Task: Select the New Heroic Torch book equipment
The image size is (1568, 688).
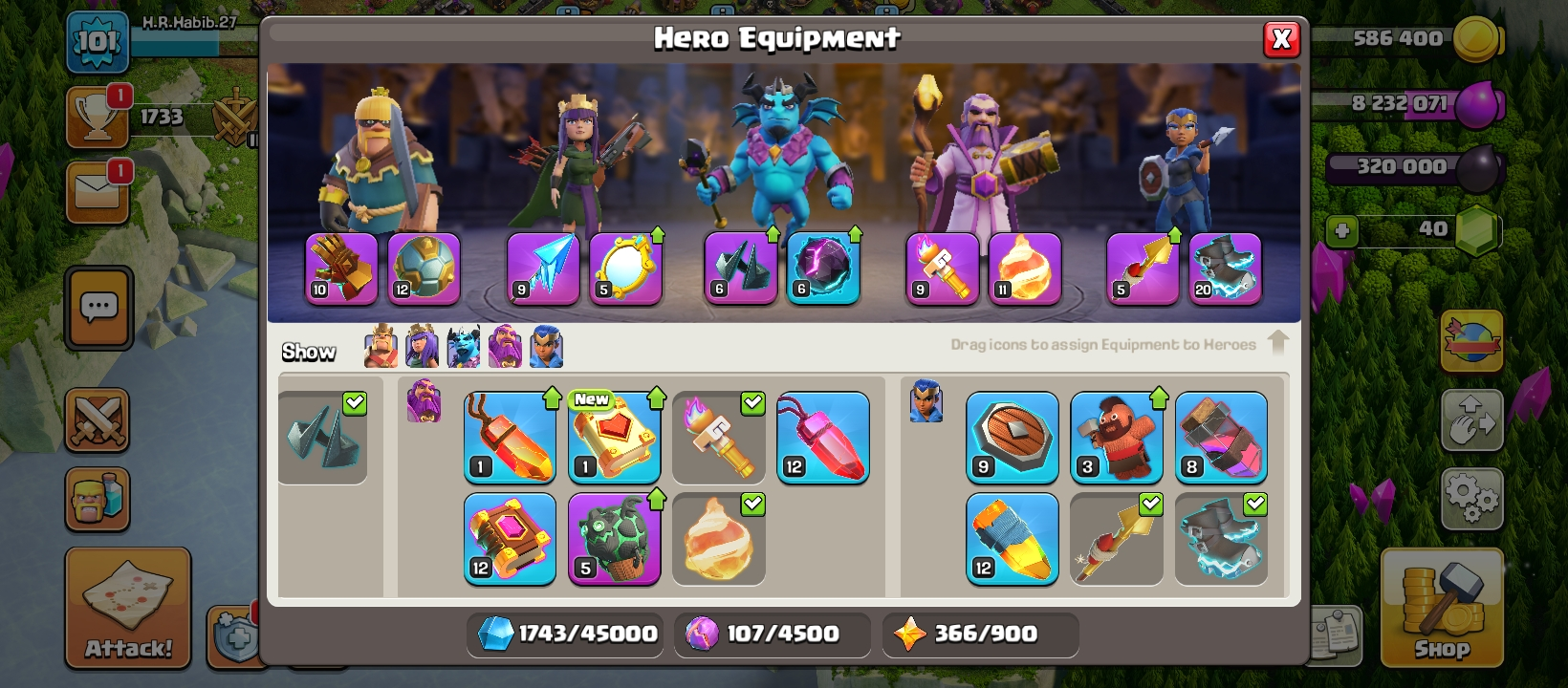Action: click(615, 437)
